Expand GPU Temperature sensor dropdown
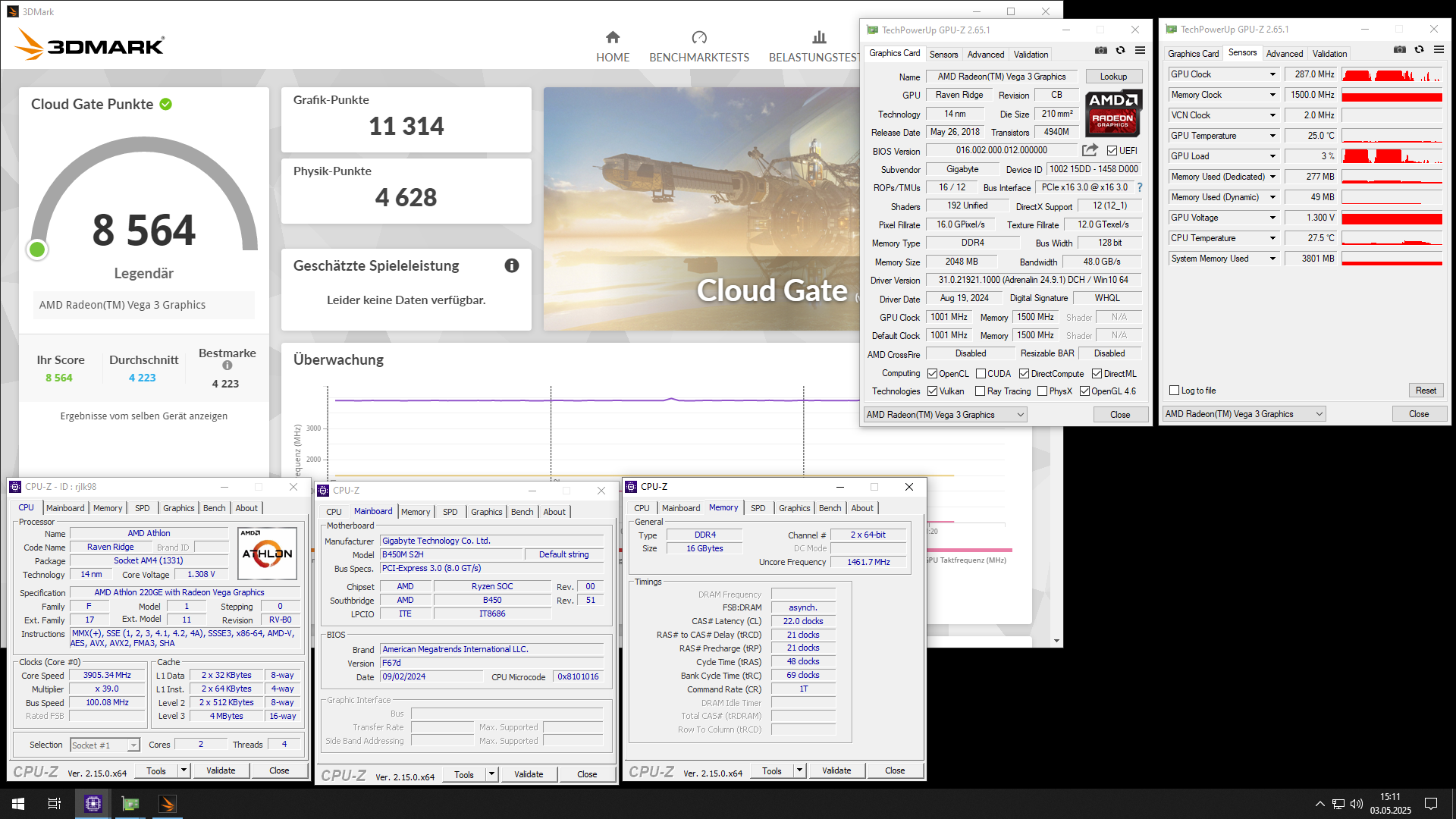Viewport: 1456px width, 819px height. (1272, 136)
